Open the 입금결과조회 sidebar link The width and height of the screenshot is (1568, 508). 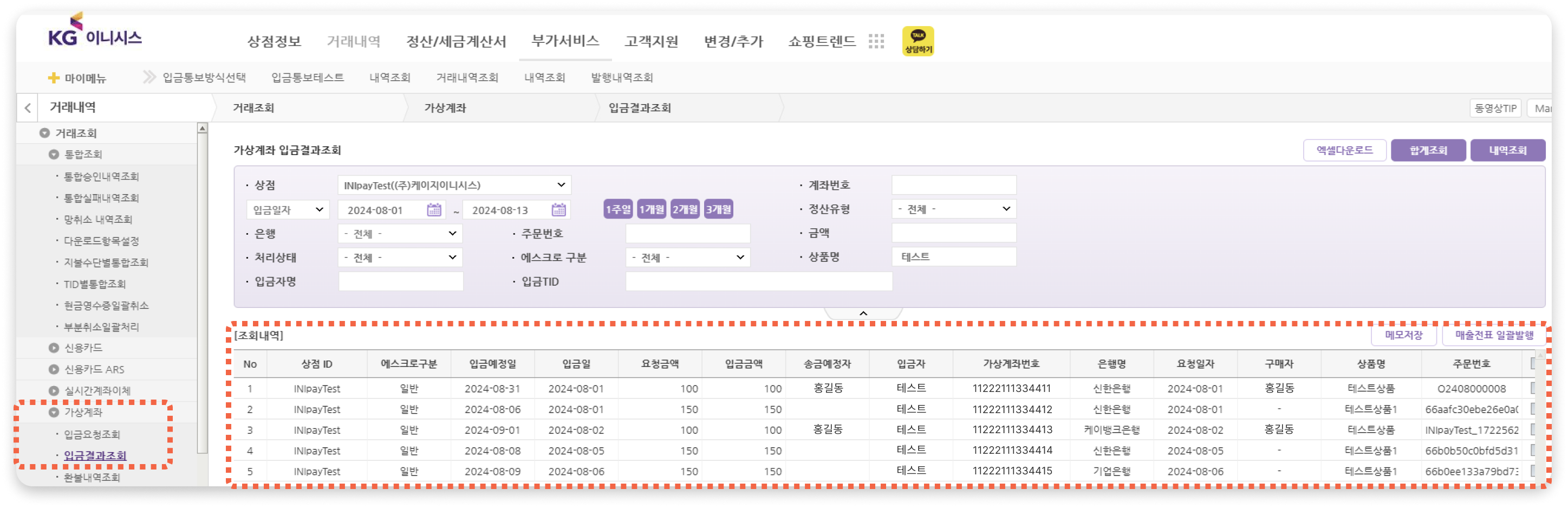(95, 455)
